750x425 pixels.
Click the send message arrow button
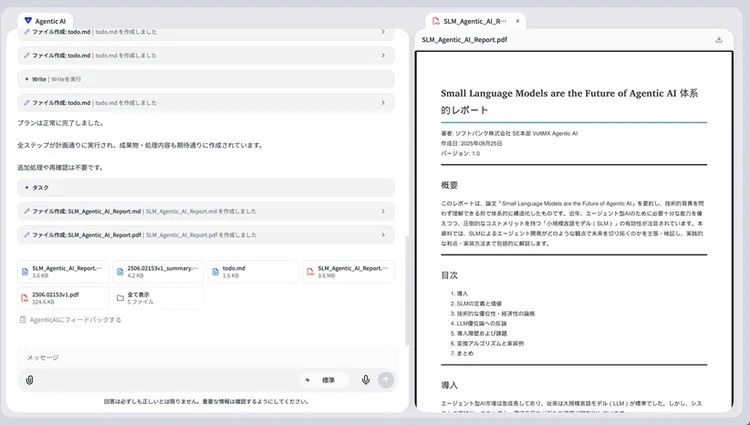pyautogui.click(x=386, y=380)
